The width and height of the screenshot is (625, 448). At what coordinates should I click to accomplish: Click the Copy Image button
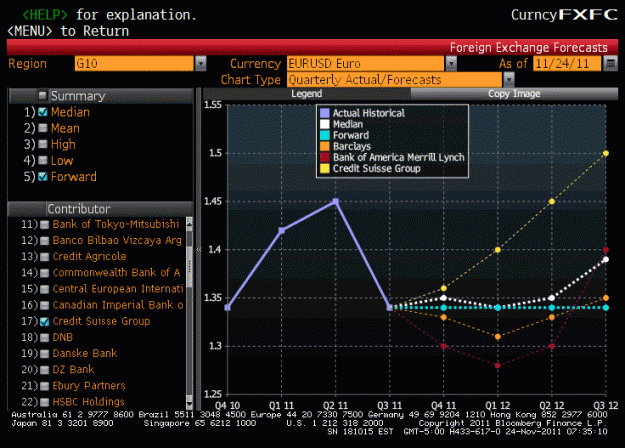point(514,94)
